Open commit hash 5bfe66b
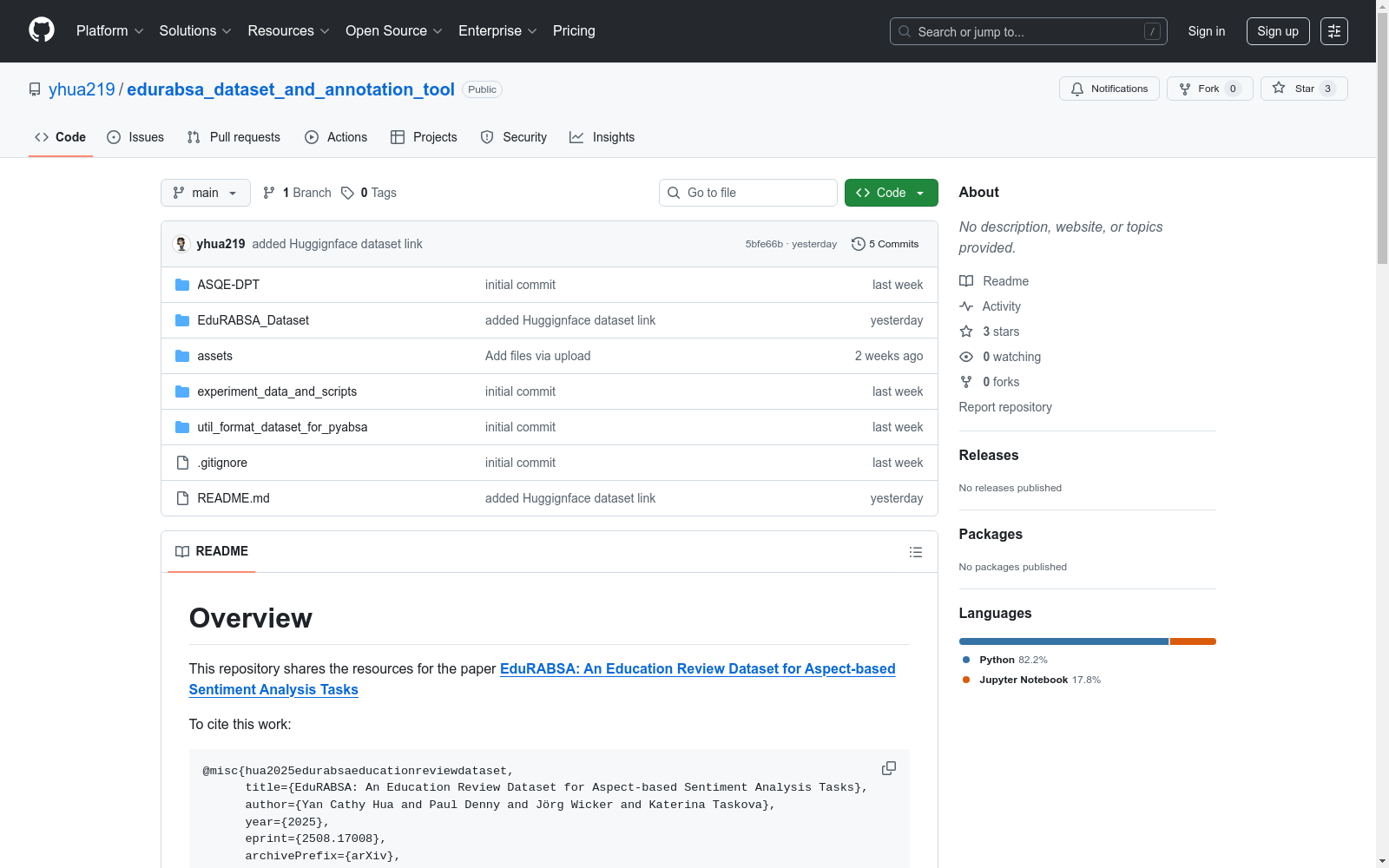The image size is (1389, 868). (x=764, y=244)
